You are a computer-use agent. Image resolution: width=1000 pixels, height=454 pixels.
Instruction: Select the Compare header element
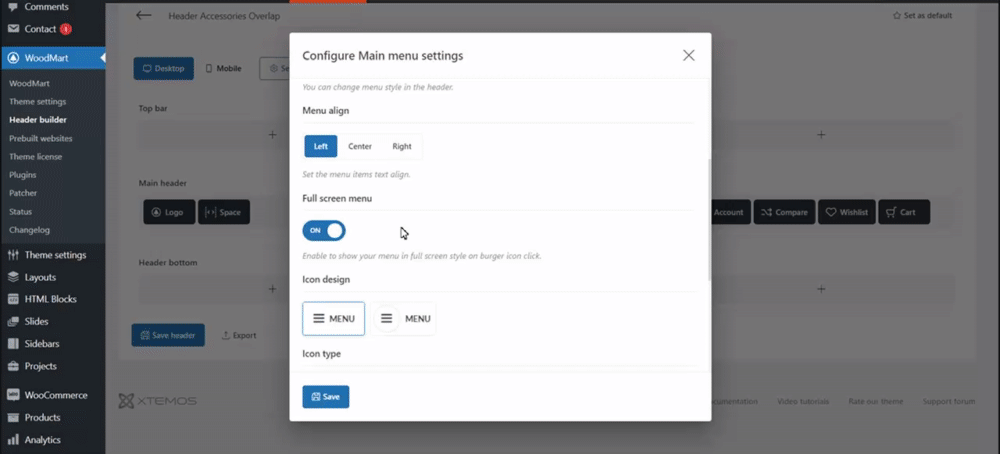tap(784, 212)
